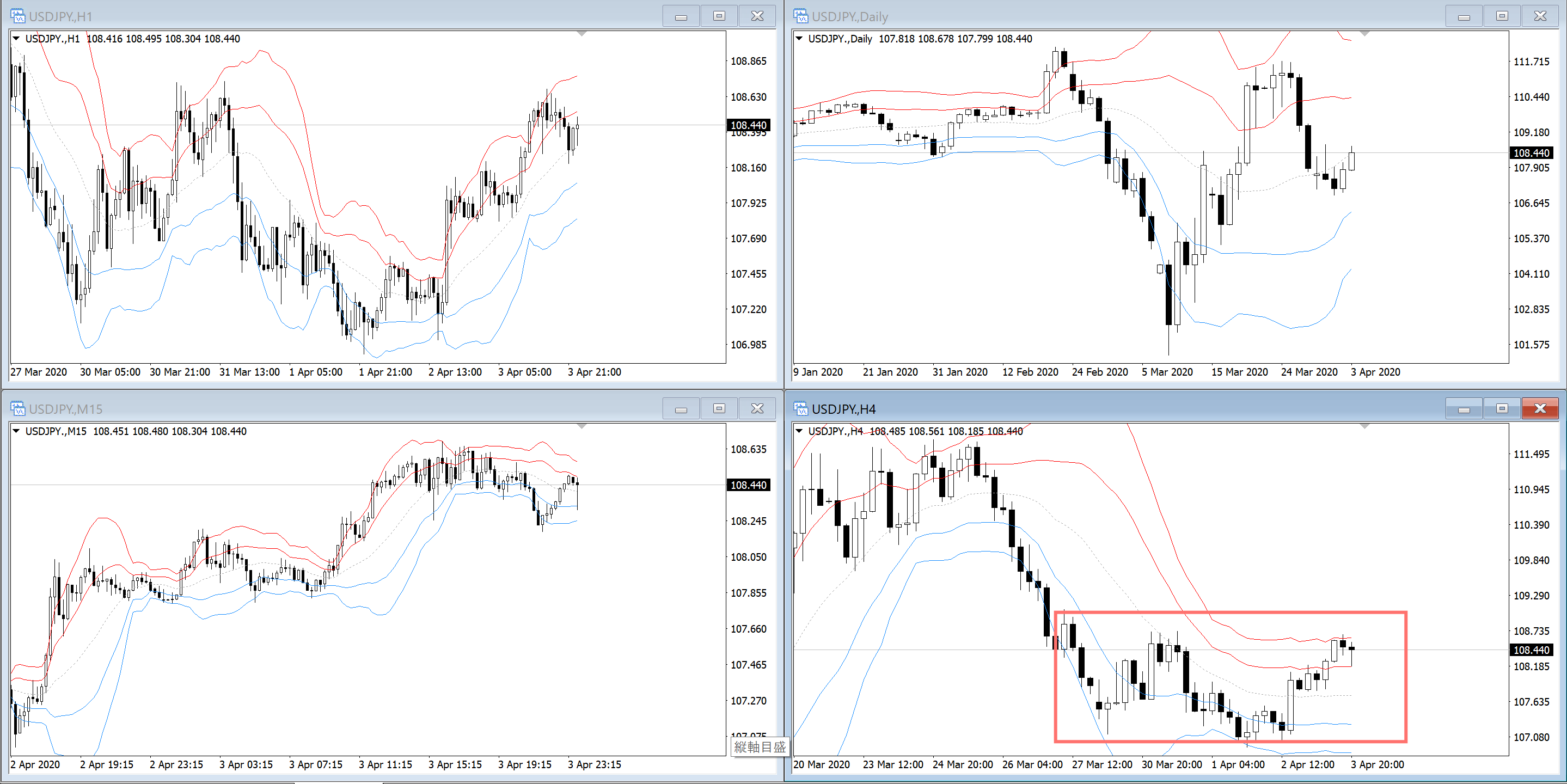Expand the triangle beside USDJPY.,Daily label
The height and width of the screenshot is (784, 1567).
[799, 38]
